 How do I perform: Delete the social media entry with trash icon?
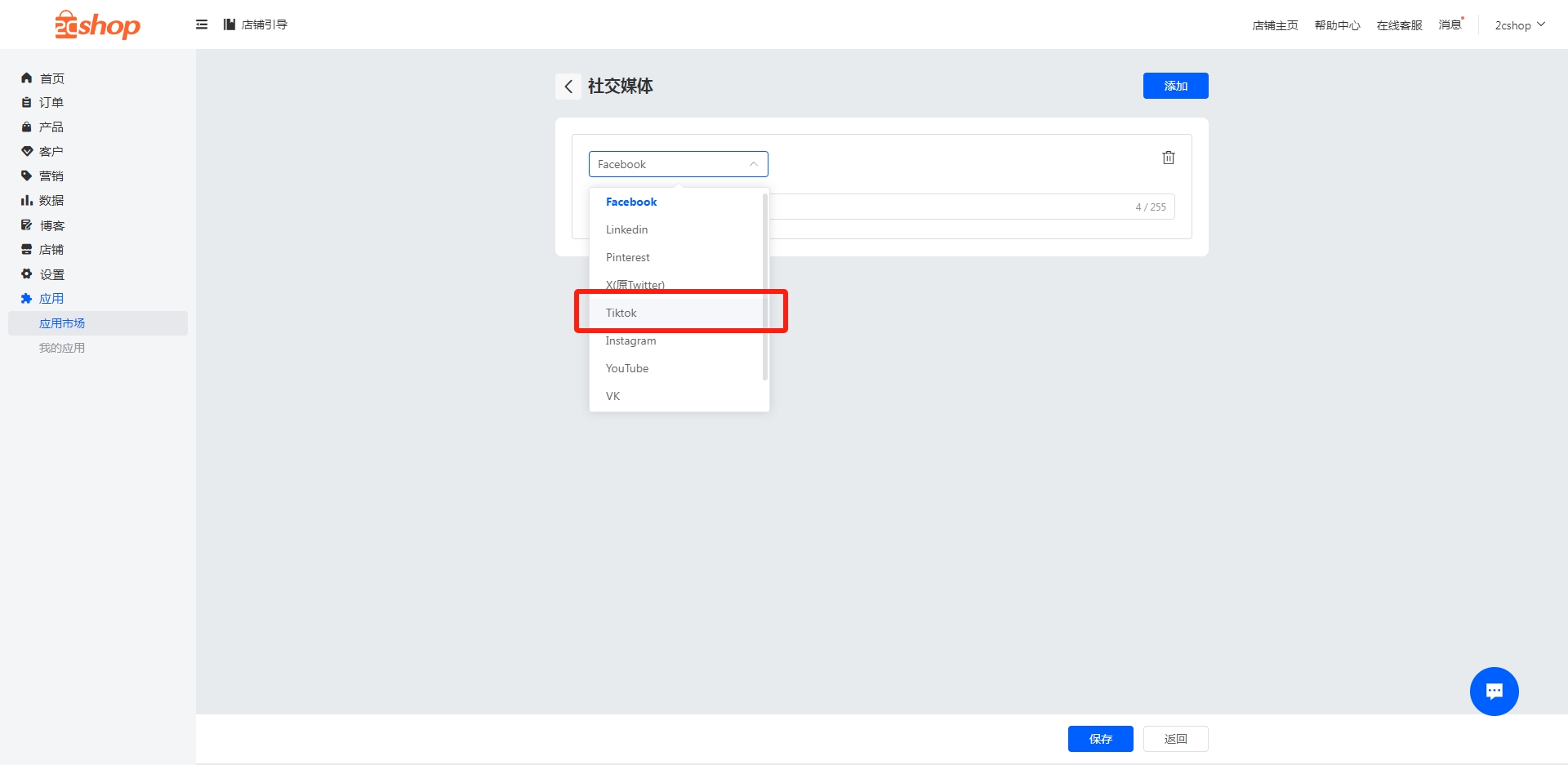pos(1169,158)
